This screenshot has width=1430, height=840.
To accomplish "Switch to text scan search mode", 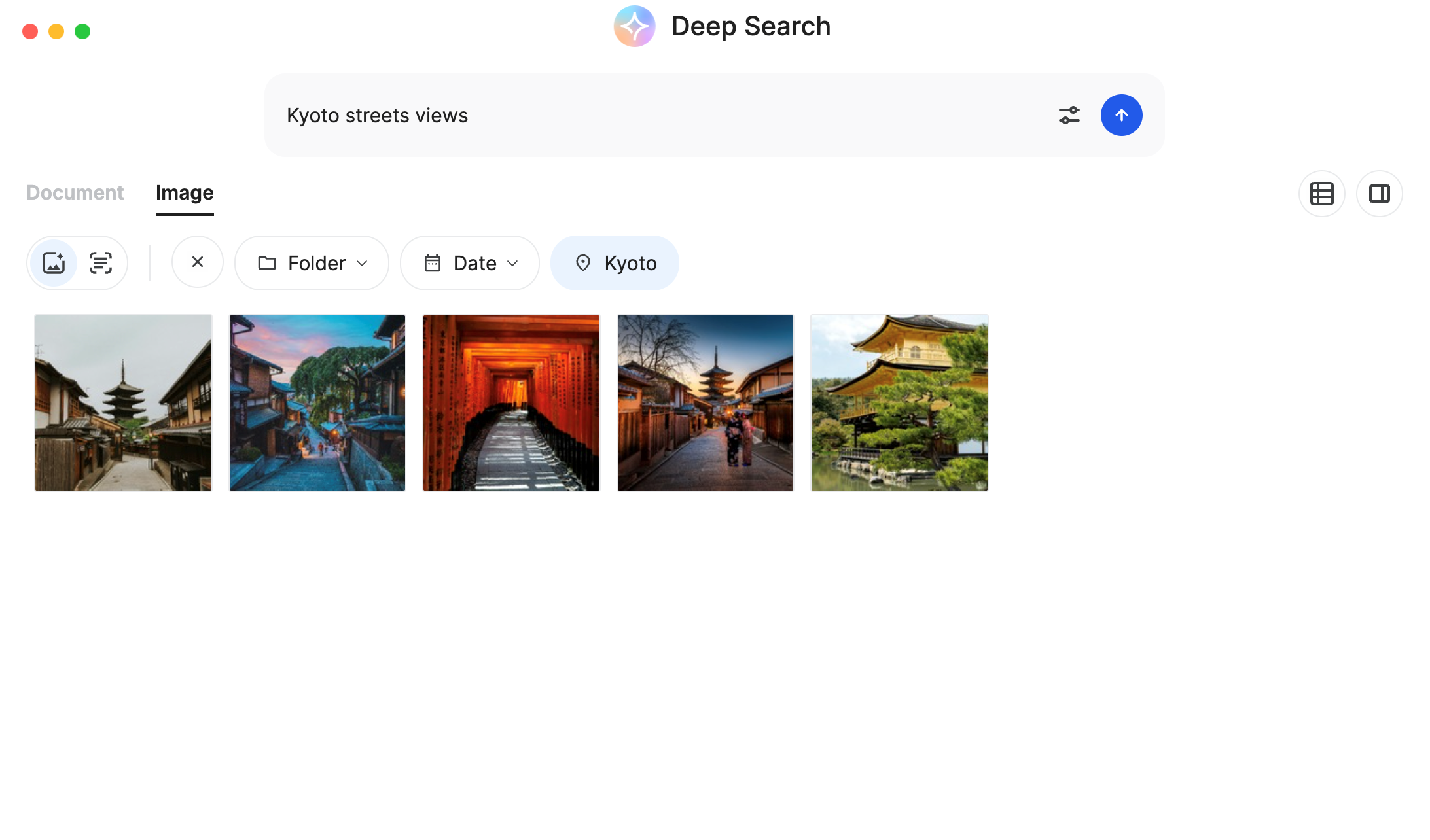I will tap(100, 263).
